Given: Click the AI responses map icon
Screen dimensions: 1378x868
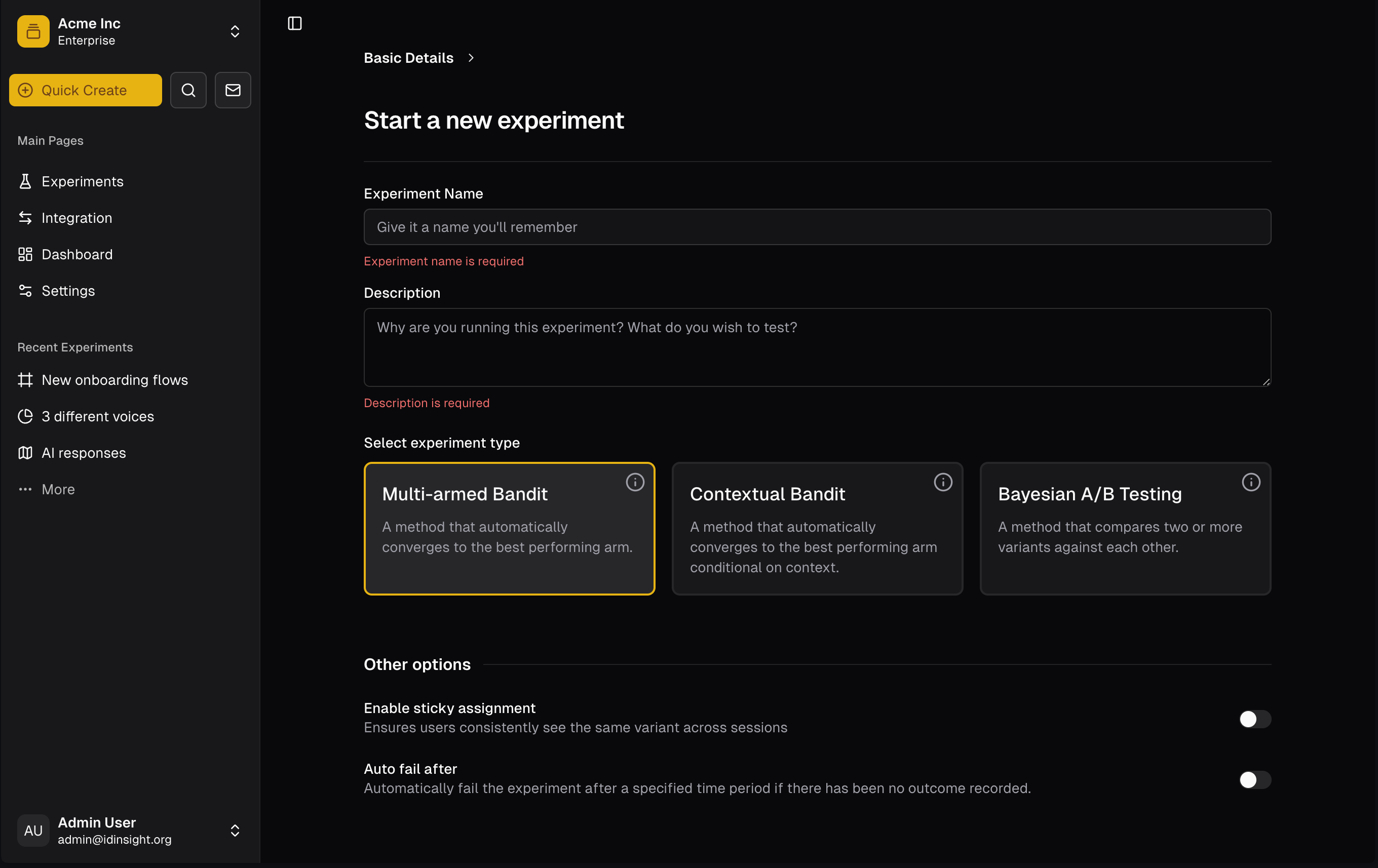Looking at the screenshot, I should 25,453.
